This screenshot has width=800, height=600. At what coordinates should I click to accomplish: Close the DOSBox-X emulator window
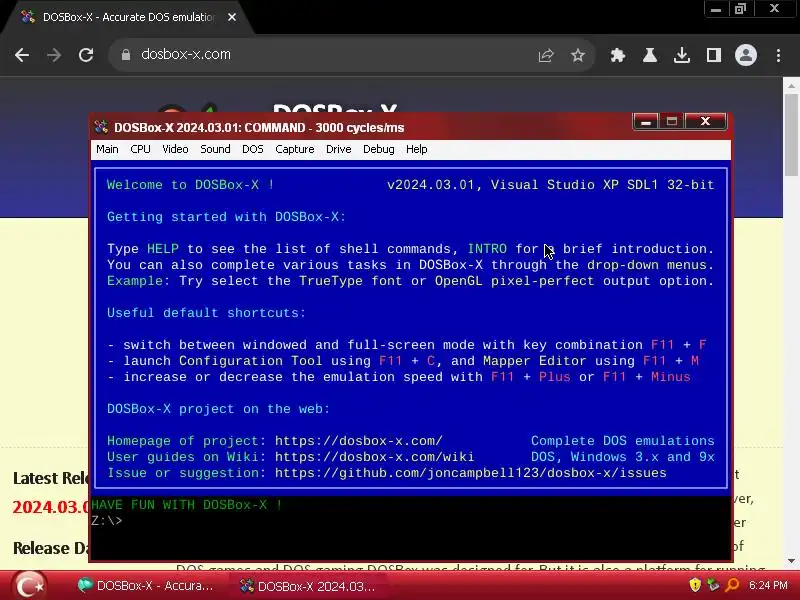coord(706,121)
